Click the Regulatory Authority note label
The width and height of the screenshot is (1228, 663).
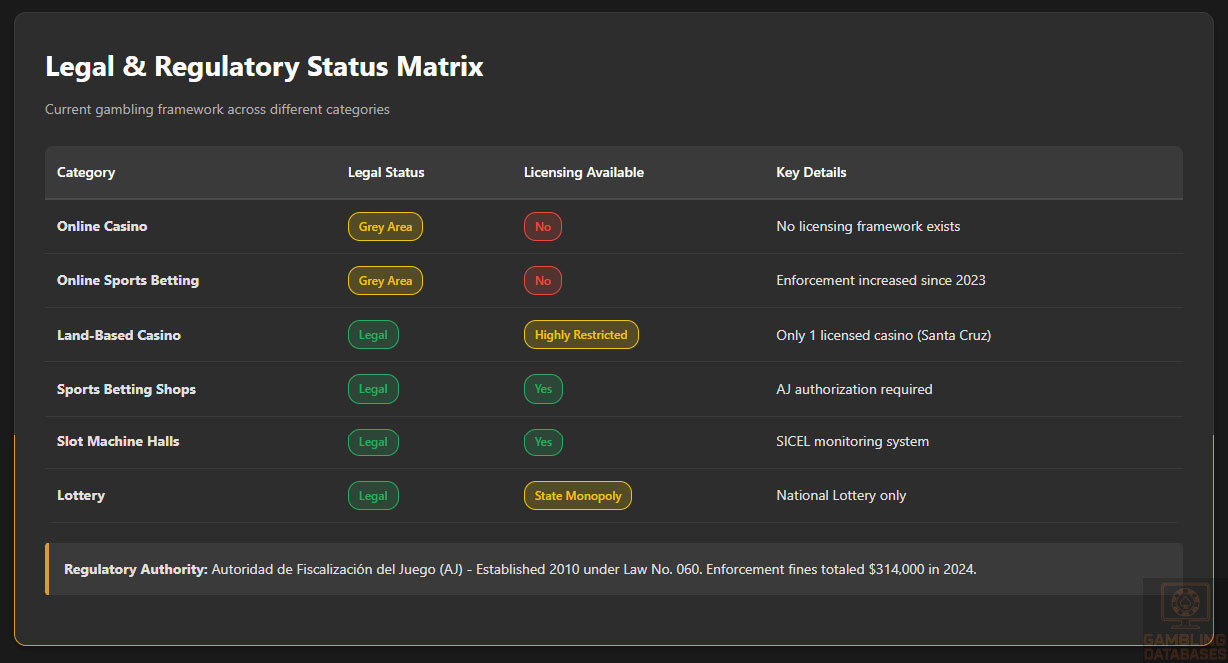(x=136, y=569)
